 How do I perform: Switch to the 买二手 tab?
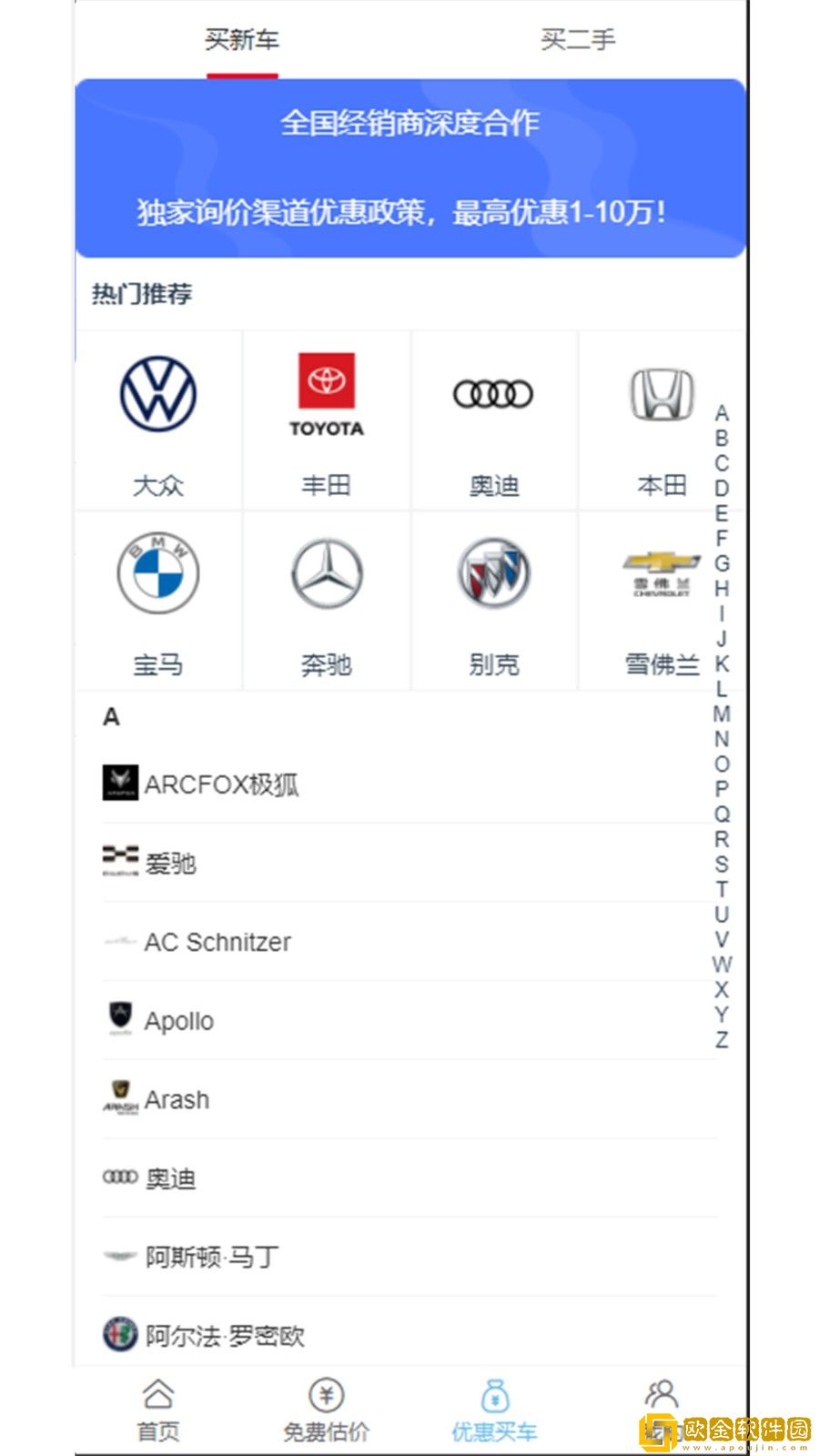(578, 40)
